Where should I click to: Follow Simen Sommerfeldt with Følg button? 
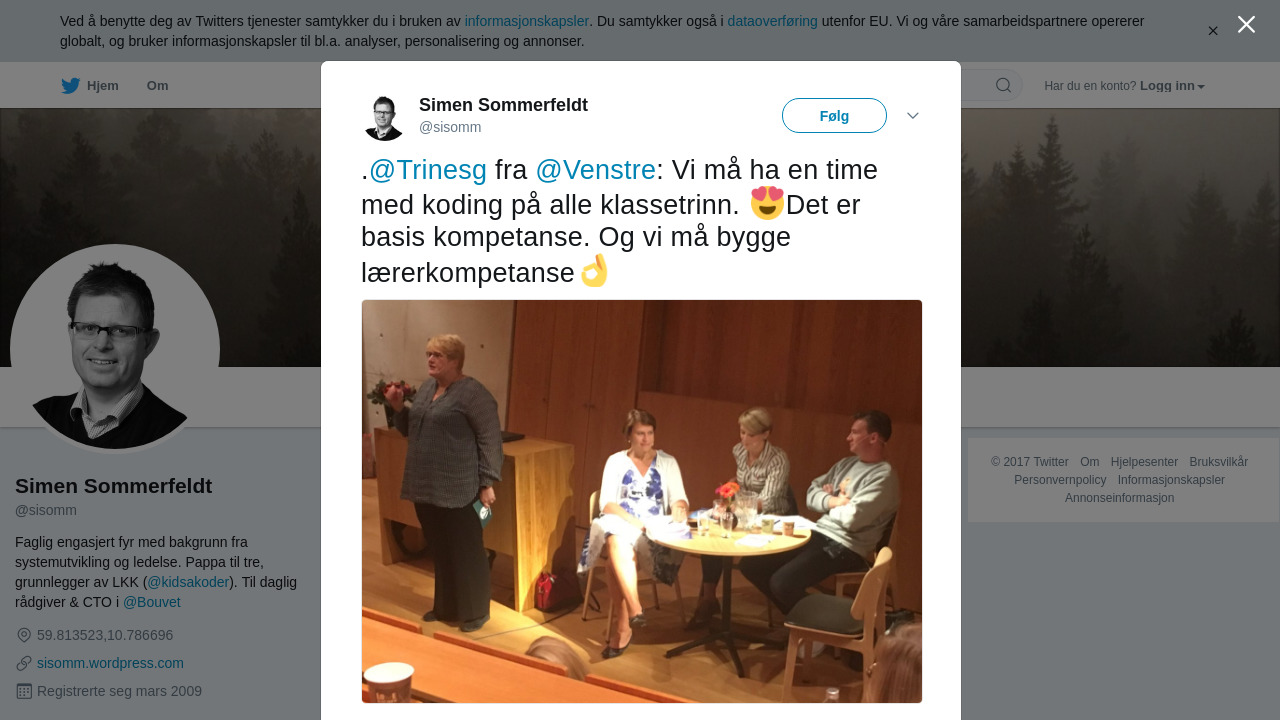pyautogui.click(x=834, y=116)
